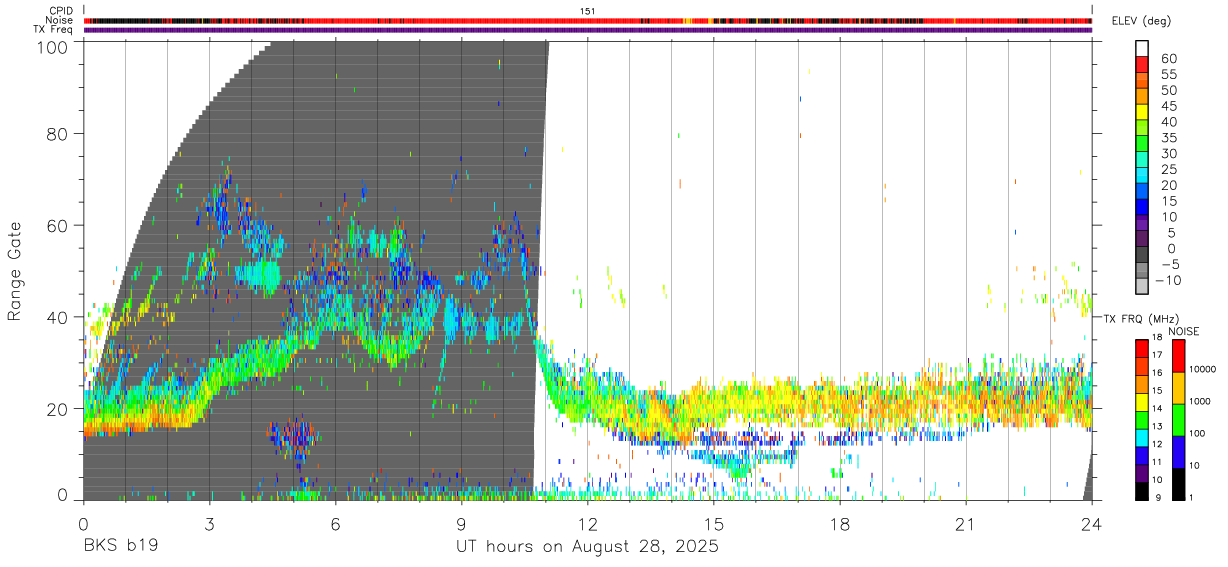
Task: Choose the black NOISE swatch between 1 and 10
Action: pos(1178,484)
